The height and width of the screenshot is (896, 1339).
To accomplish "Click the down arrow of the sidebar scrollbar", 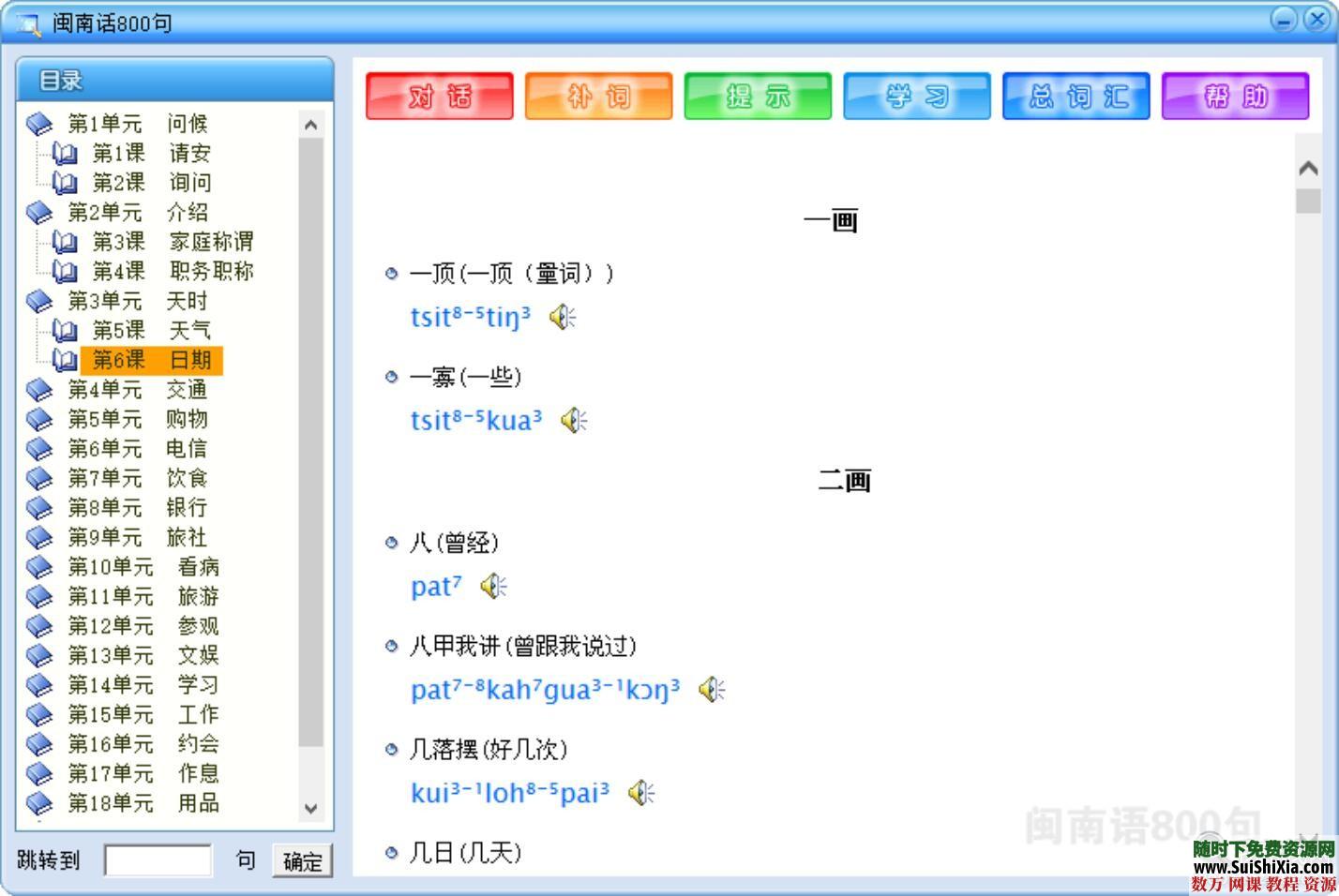I will (310, 808).
